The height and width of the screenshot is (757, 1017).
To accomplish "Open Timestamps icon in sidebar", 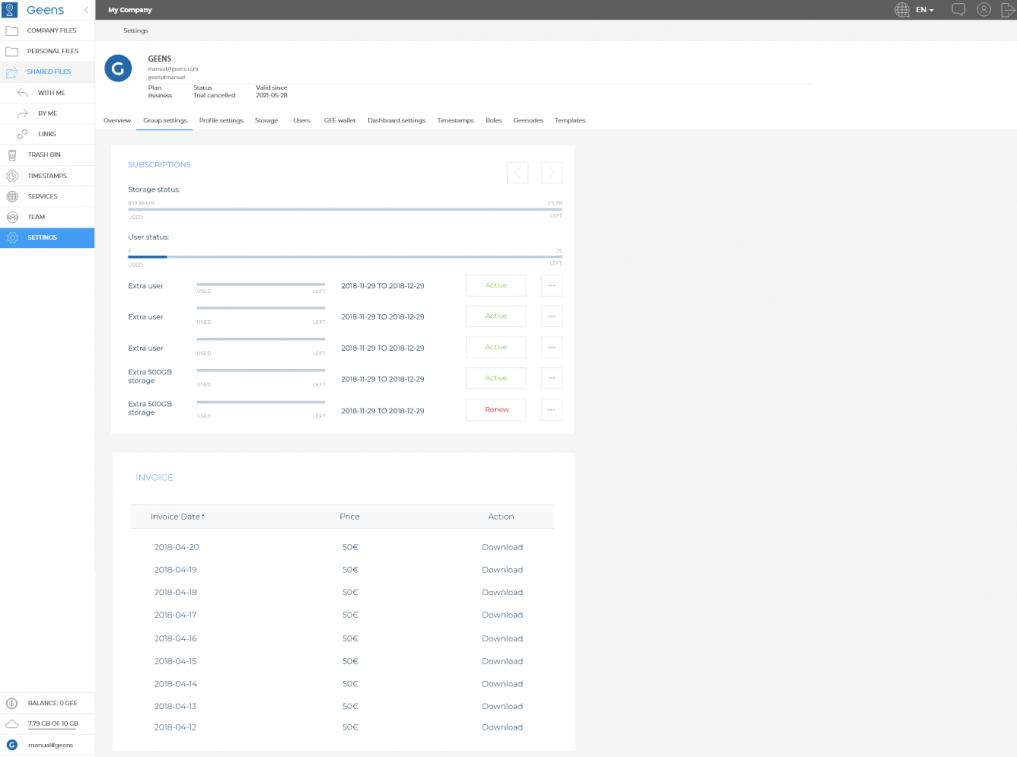I will (x=12, y=176).
